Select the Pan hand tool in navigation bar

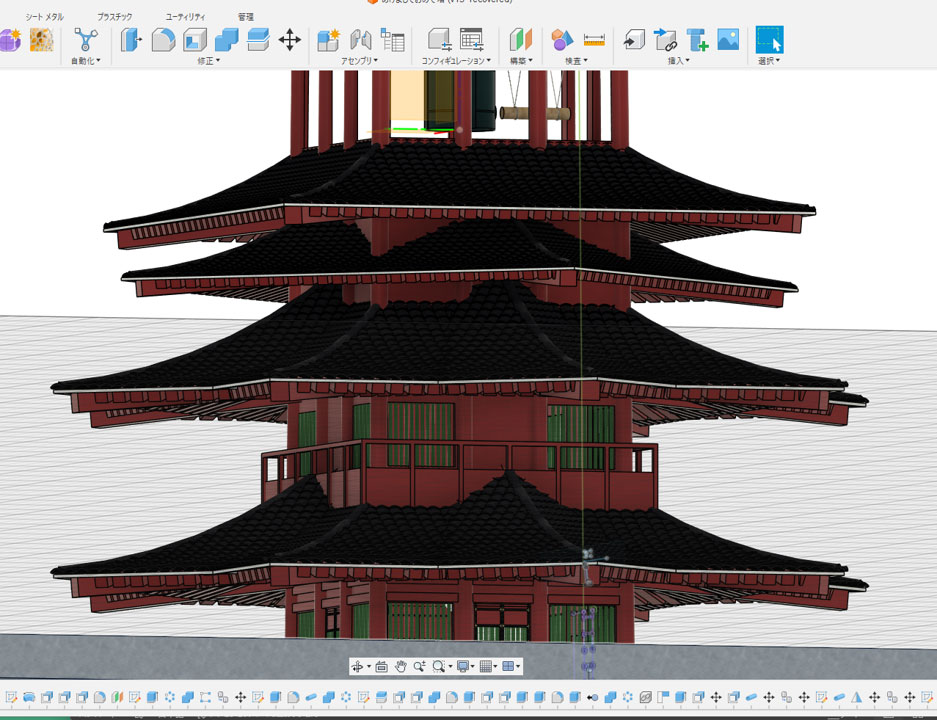pyautogui.click(x=400, y=666)
